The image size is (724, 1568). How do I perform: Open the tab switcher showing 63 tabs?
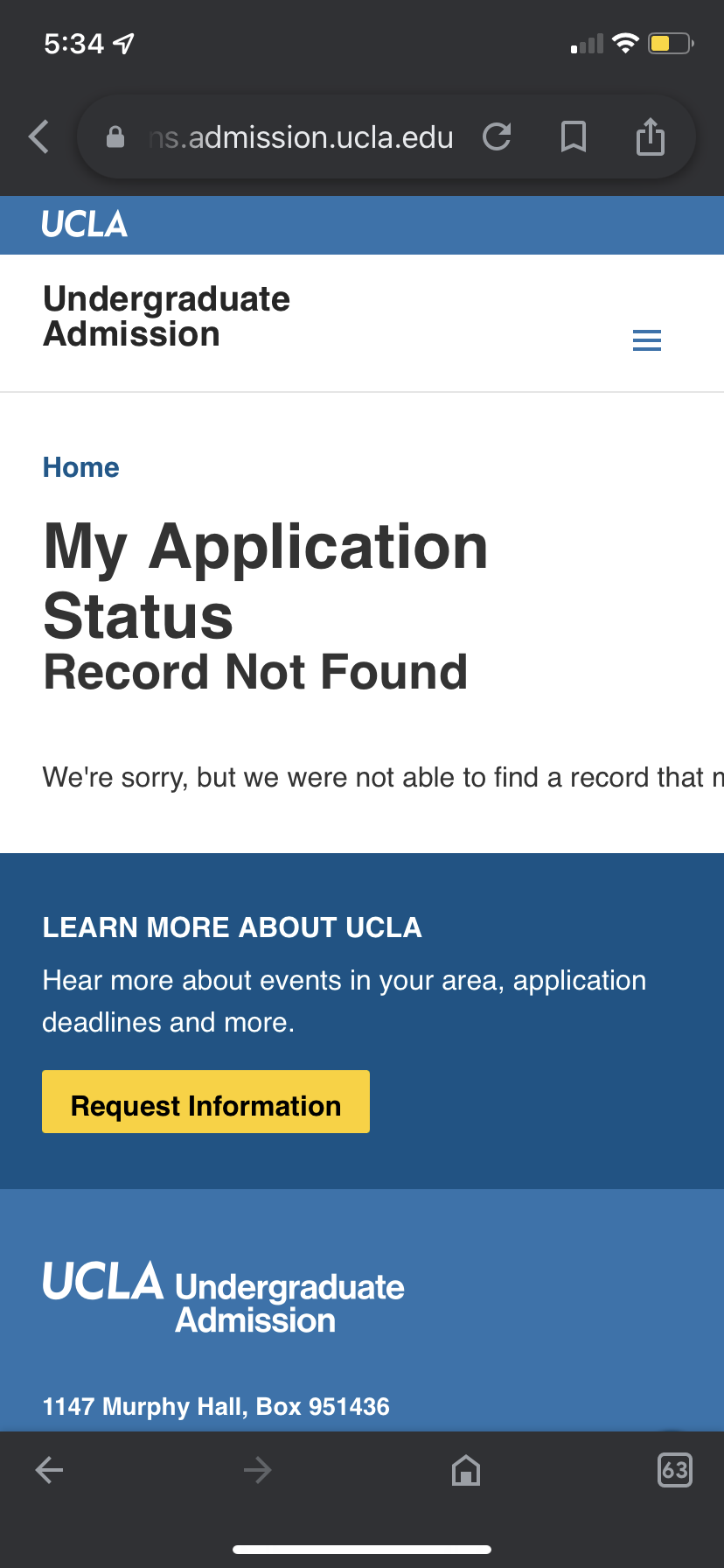coord(674,1470)
